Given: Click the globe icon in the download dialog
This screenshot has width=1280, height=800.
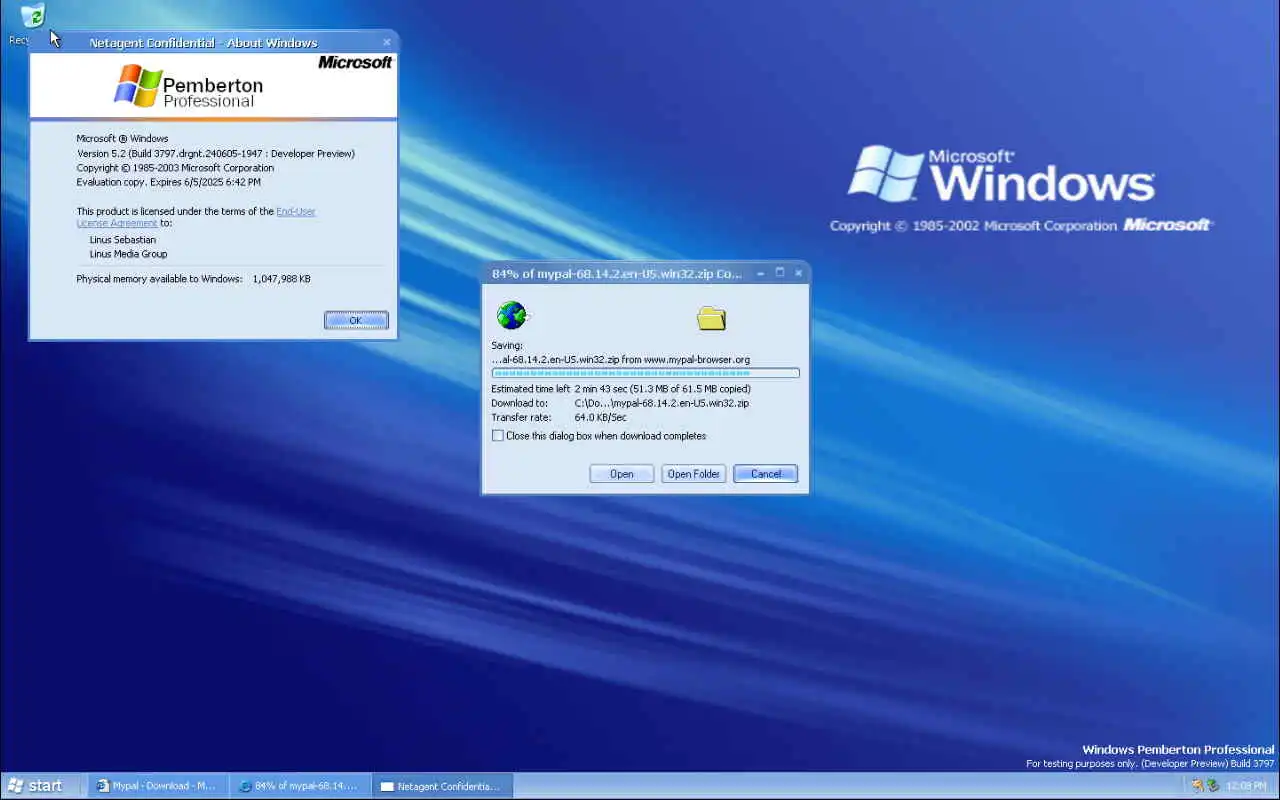Looking at the screenshot, I should pyautogui.click(x=511, y=315).
